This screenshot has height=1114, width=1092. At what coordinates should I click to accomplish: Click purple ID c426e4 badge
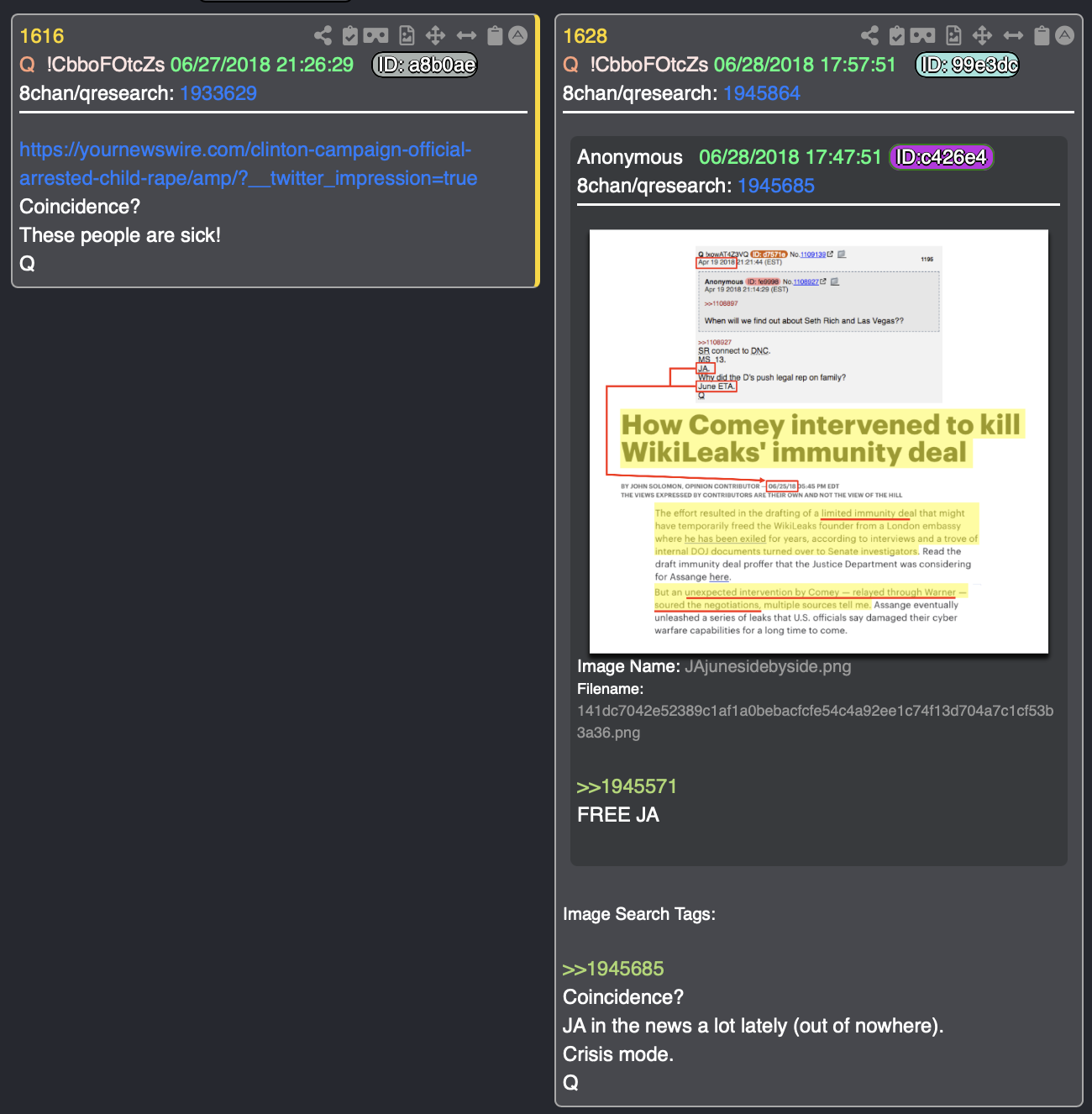coord(941,157)
